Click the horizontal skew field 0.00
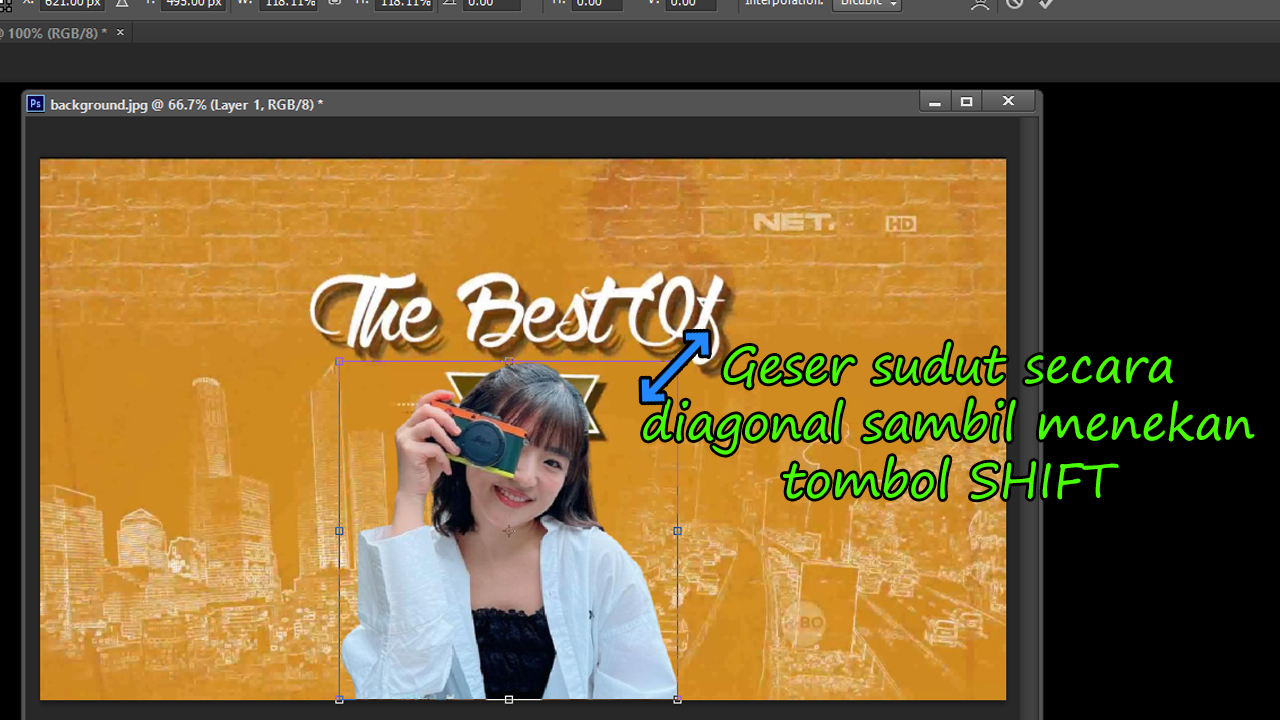The width and height of the screenshot is (1280, 720). coord(596,4)
